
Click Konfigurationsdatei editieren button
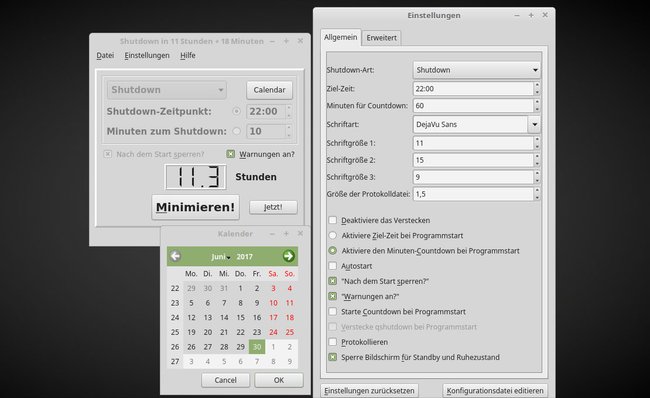point(495,391)
